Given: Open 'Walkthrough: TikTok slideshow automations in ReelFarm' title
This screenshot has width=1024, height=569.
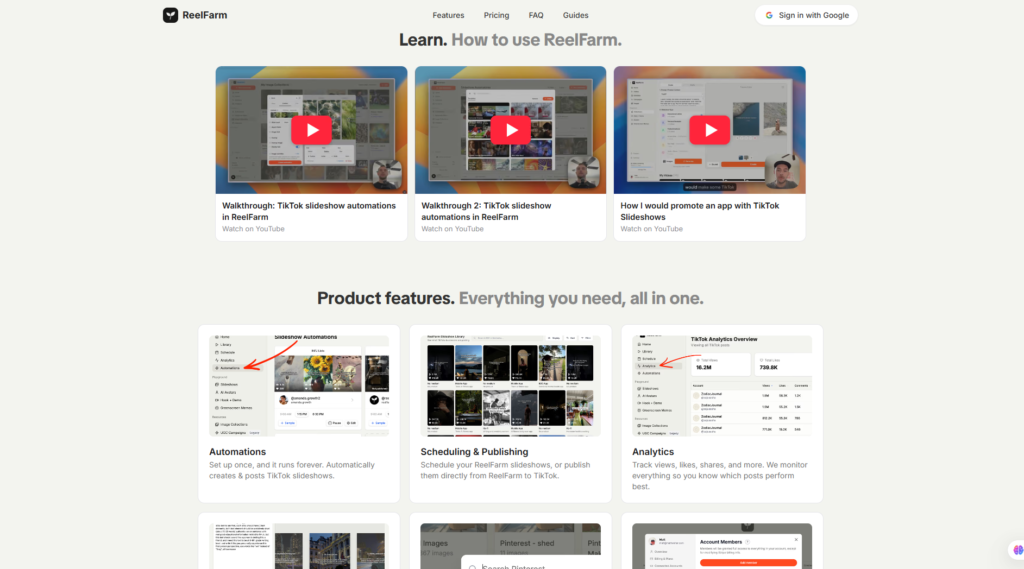Looking at the screenshot, I should 309,211.
